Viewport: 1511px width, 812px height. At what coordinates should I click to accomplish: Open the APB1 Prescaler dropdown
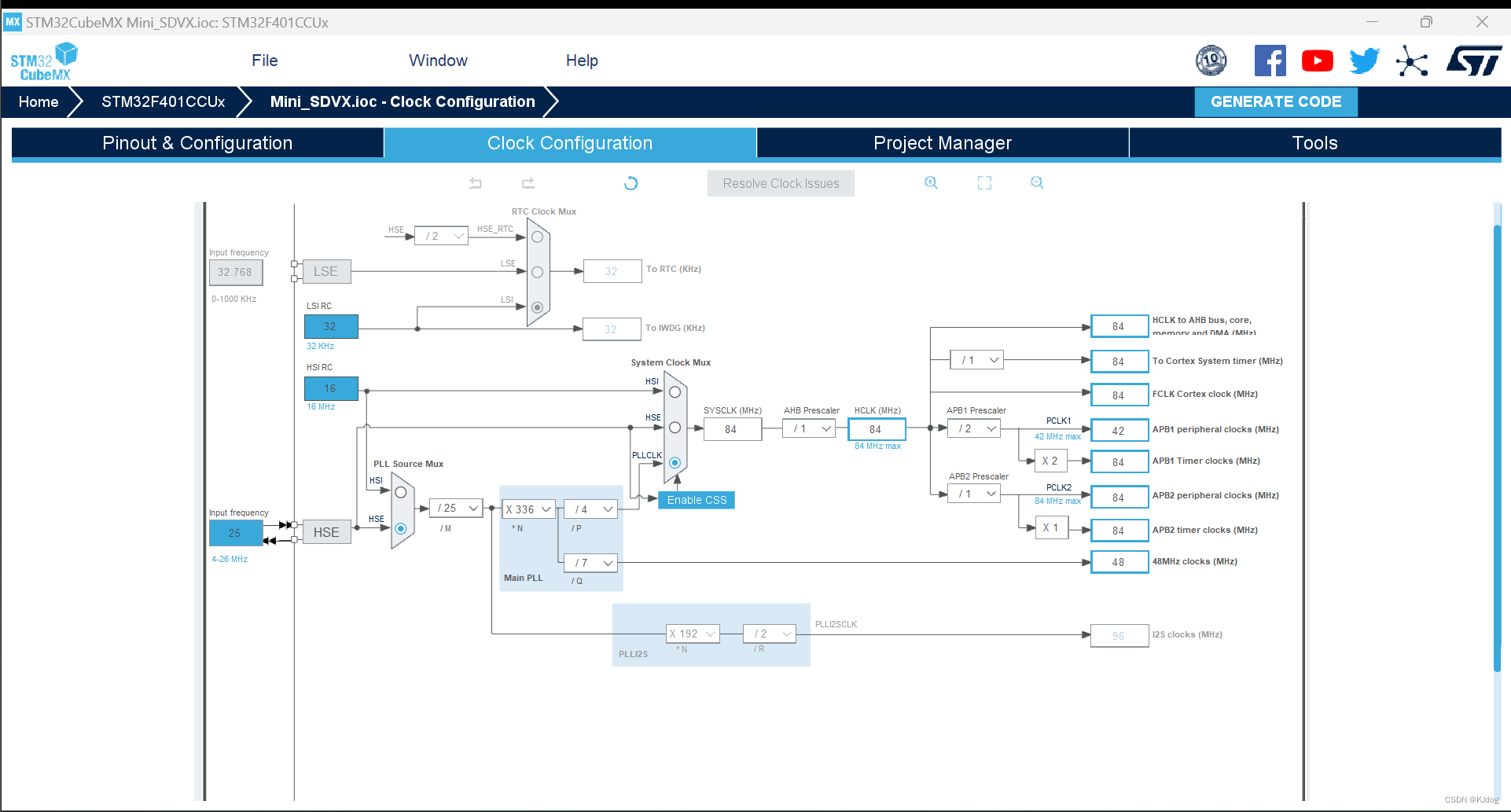click(x=974, y=428)
